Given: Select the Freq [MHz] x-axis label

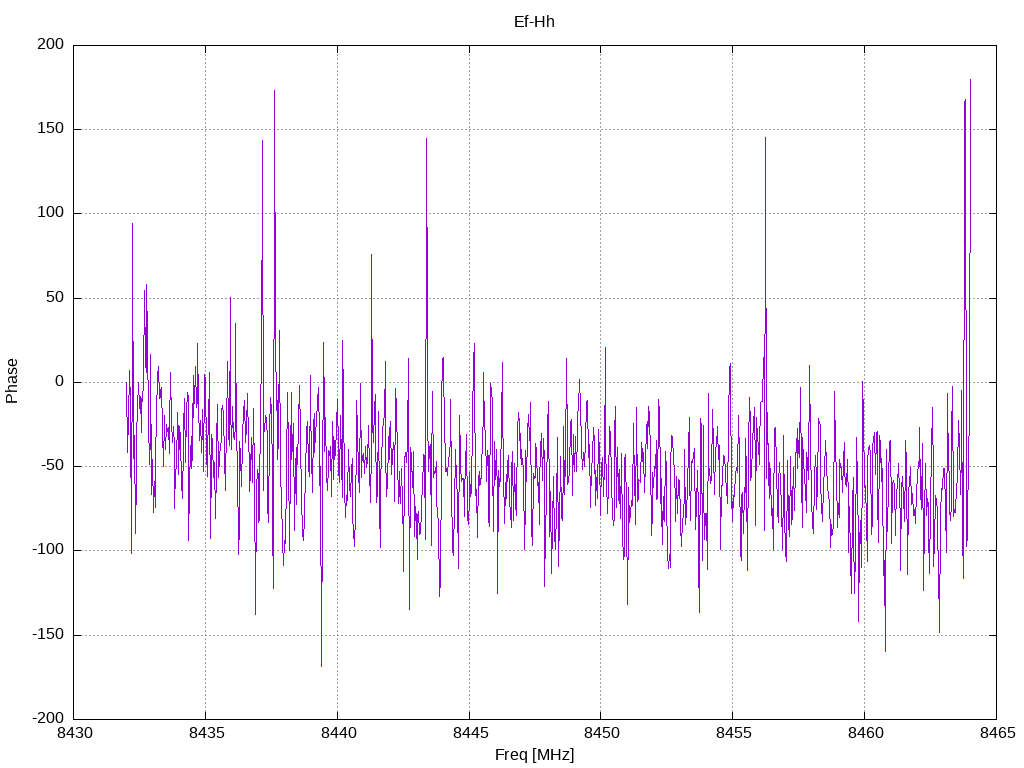Looking at the screenshot, I should point(534,755).
